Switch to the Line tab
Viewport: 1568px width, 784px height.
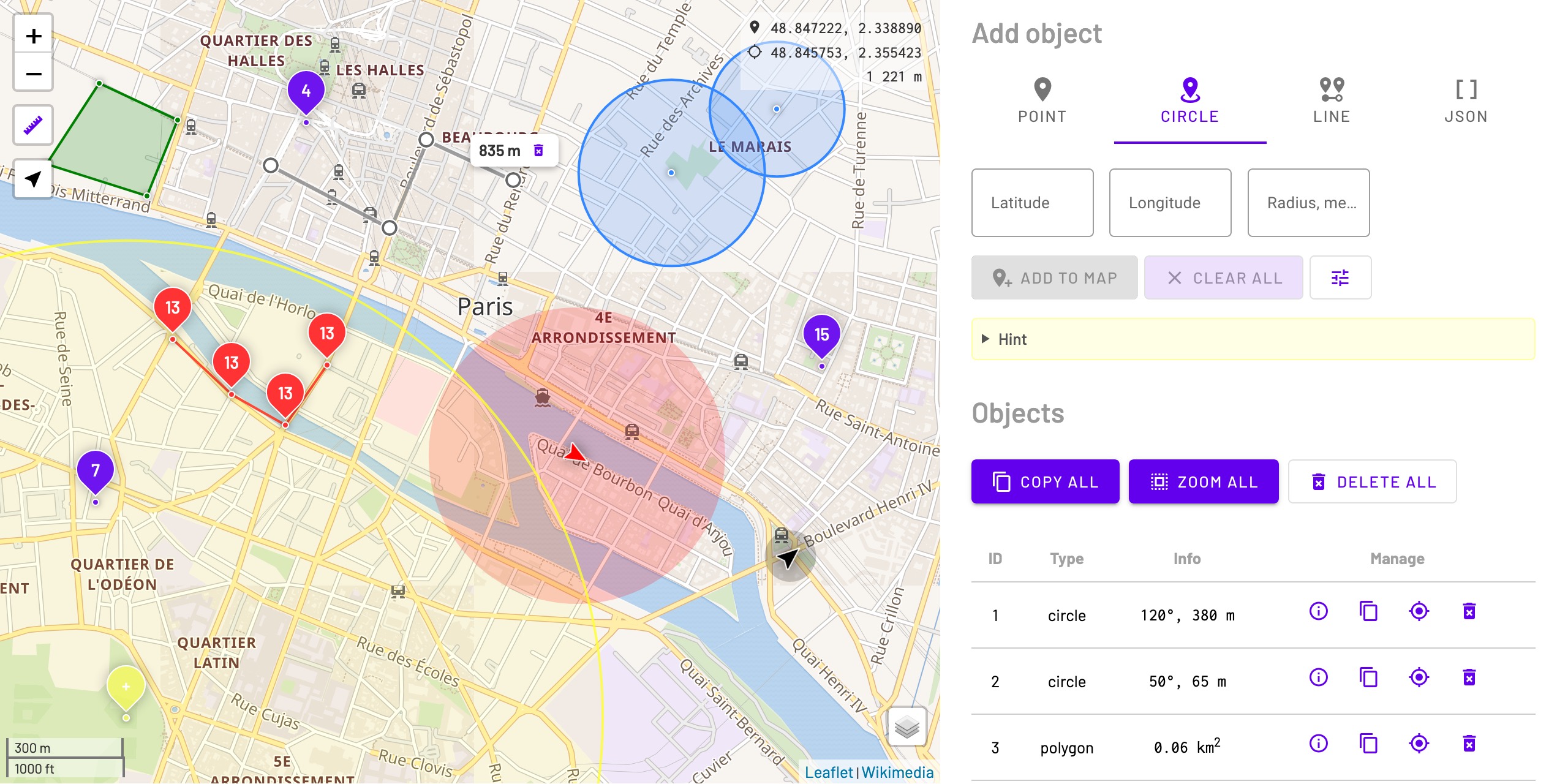(1331, 102)
